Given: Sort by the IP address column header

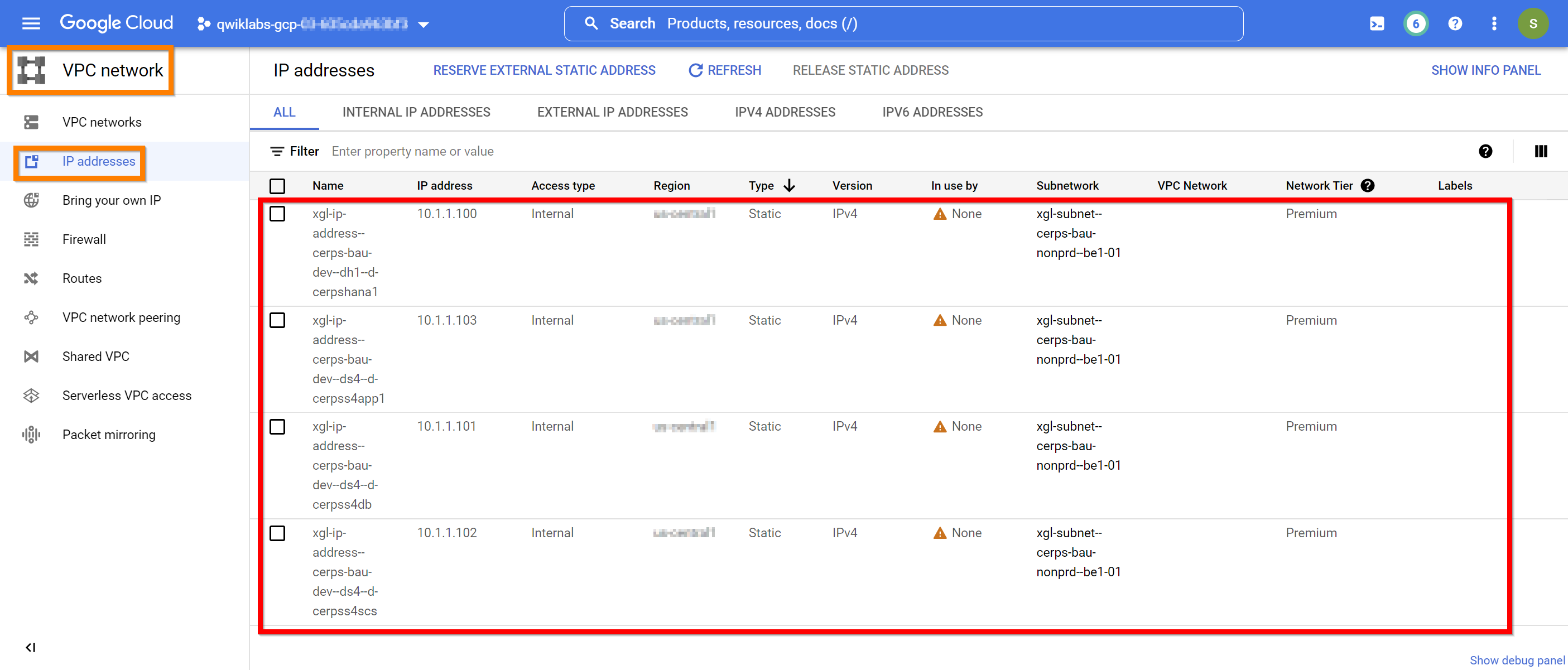Looking at the screenshot, I should click(x=444, y=186).
